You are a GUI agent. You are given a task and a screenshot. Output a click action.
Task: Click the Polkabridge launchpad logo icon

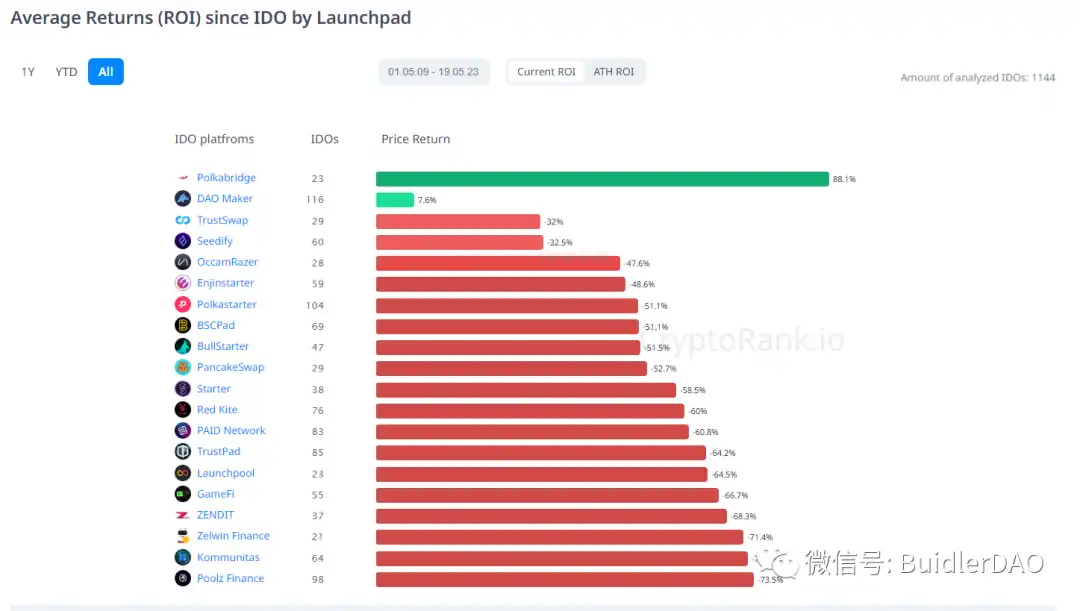183,177
